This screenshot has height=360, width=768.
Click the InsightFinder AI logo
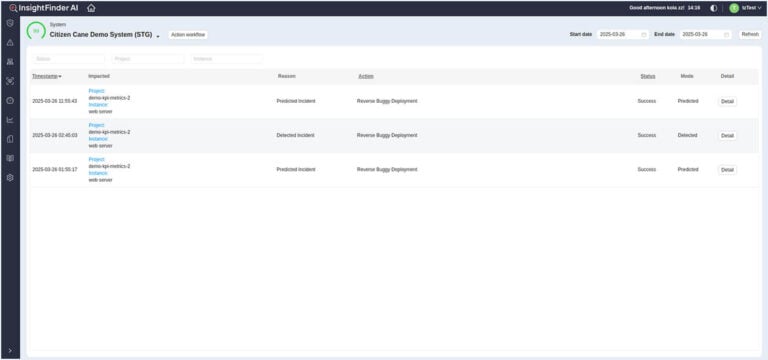click(43, 8)
